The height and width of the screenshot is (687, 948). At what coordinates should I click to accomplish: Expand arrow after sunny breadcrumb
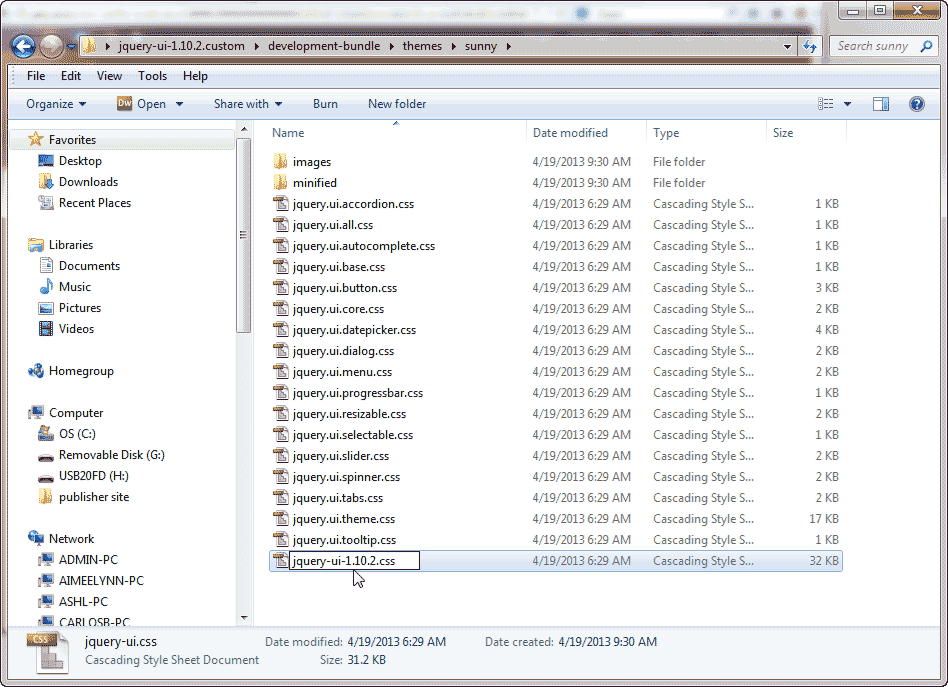pyautogui.click(x=508, y=46)
